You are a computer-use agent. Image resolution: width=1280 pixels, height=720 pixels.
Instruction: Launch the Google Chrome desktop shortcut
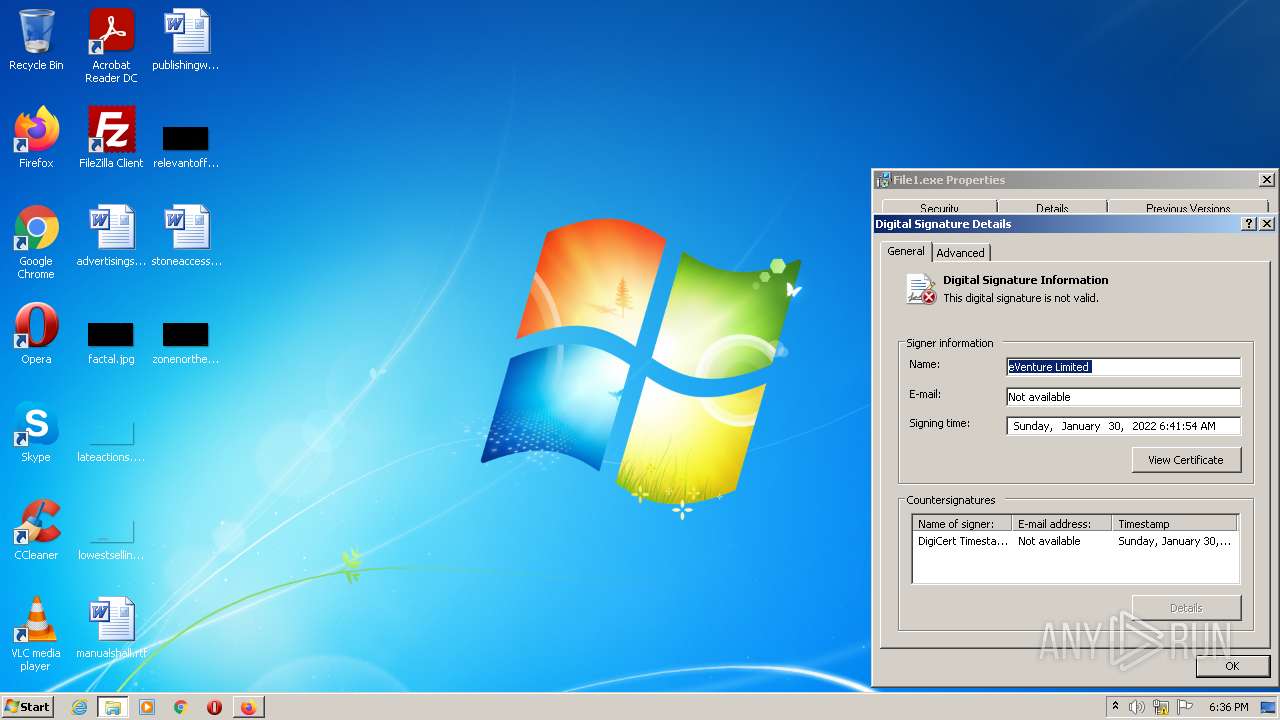pyautogui.click(x=36, y=242)
